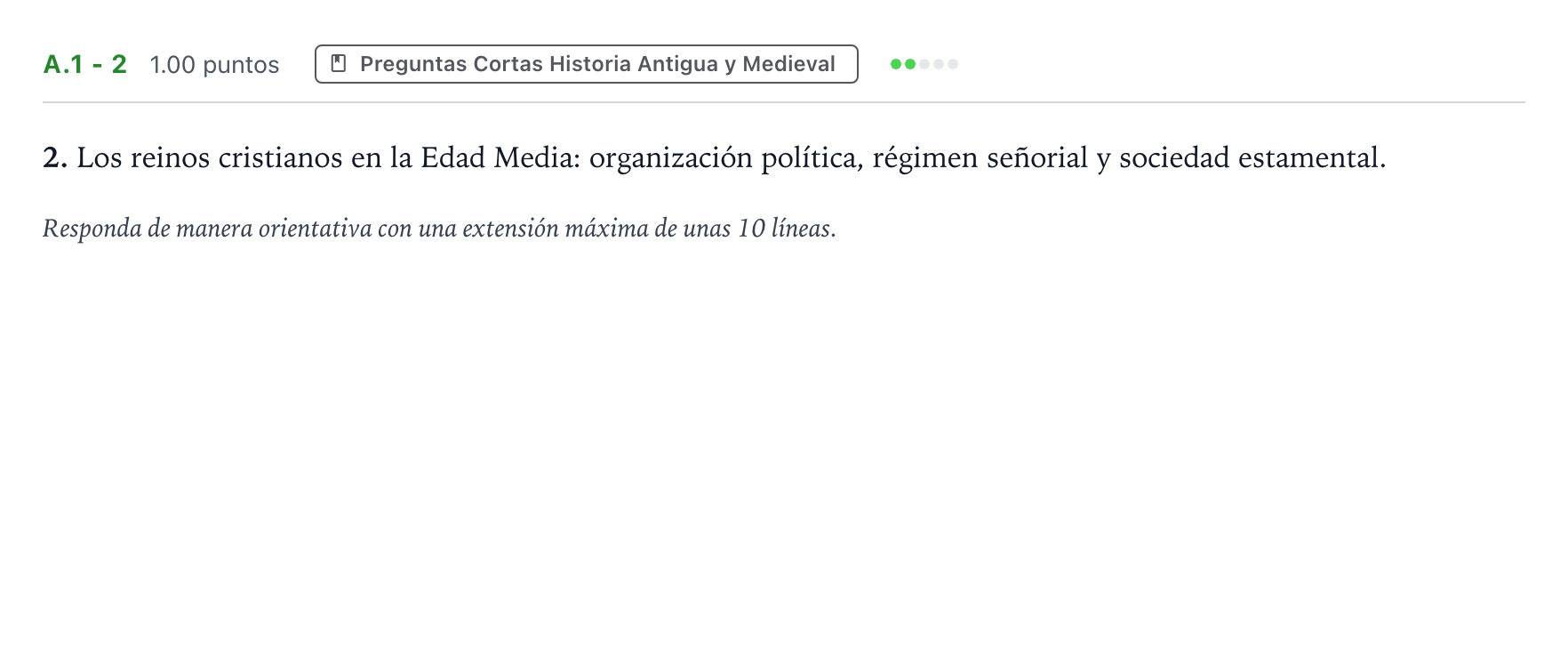Click the five-dot difficulty indicator
Screen dimensions: 1568x651
(x=924, y=64)
